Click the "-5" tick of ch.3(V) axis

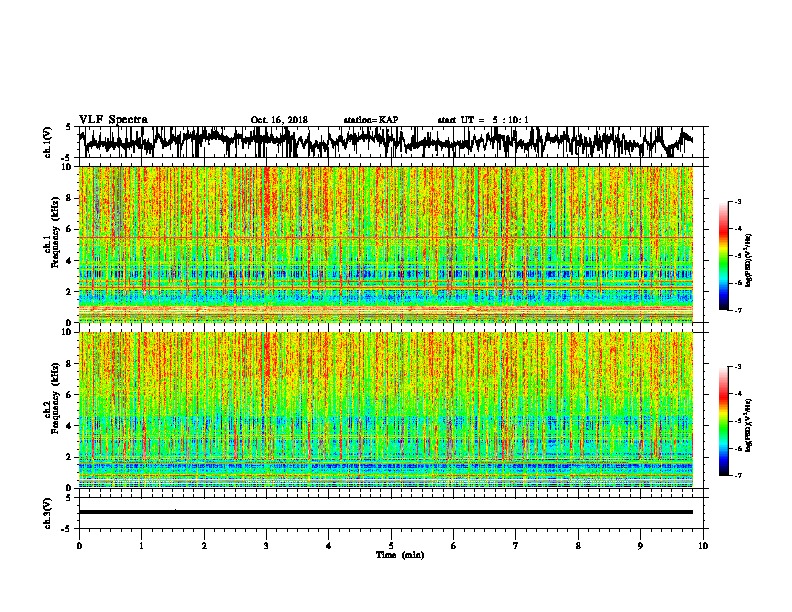[67, 529]
